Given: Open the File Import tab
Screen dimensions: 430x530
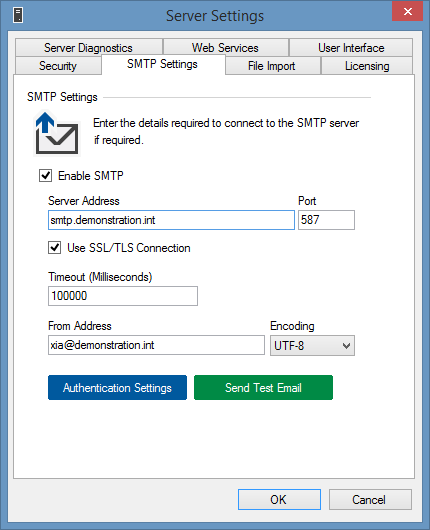Looking at the screenshot, I should [272, 66].
